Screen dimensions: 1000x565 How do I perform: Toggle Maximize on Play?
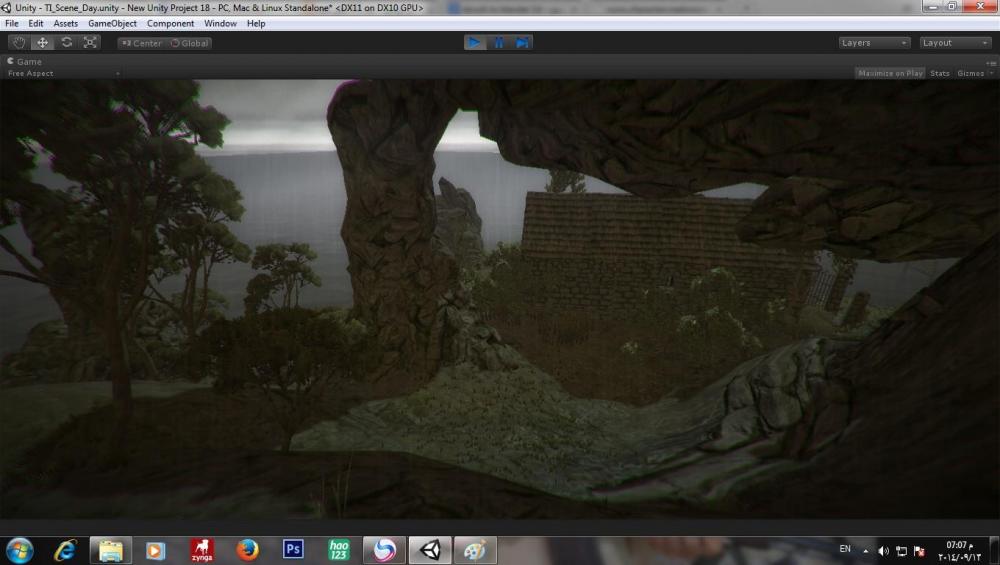pos(890,73)
